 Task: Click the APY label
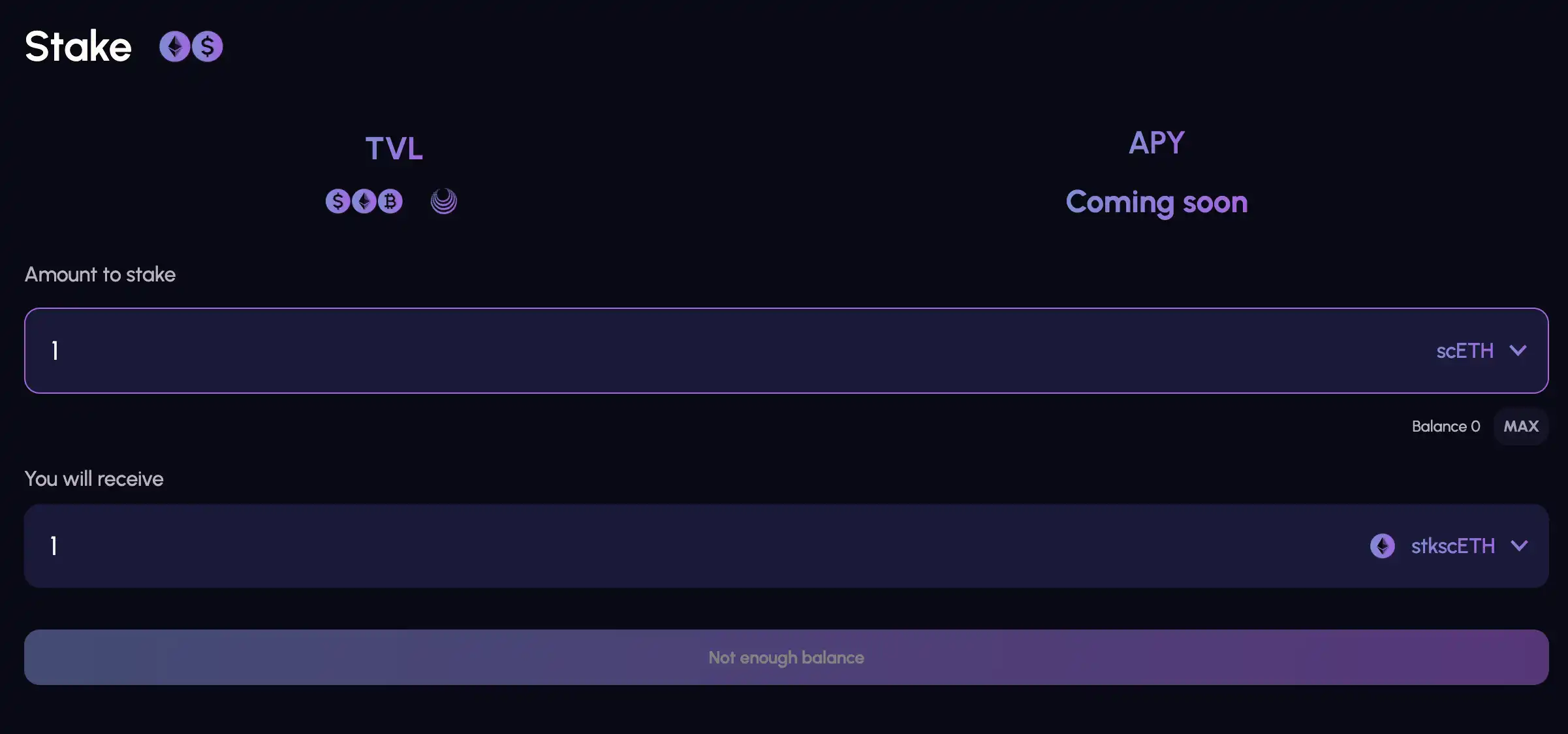tap(1156, 142)
